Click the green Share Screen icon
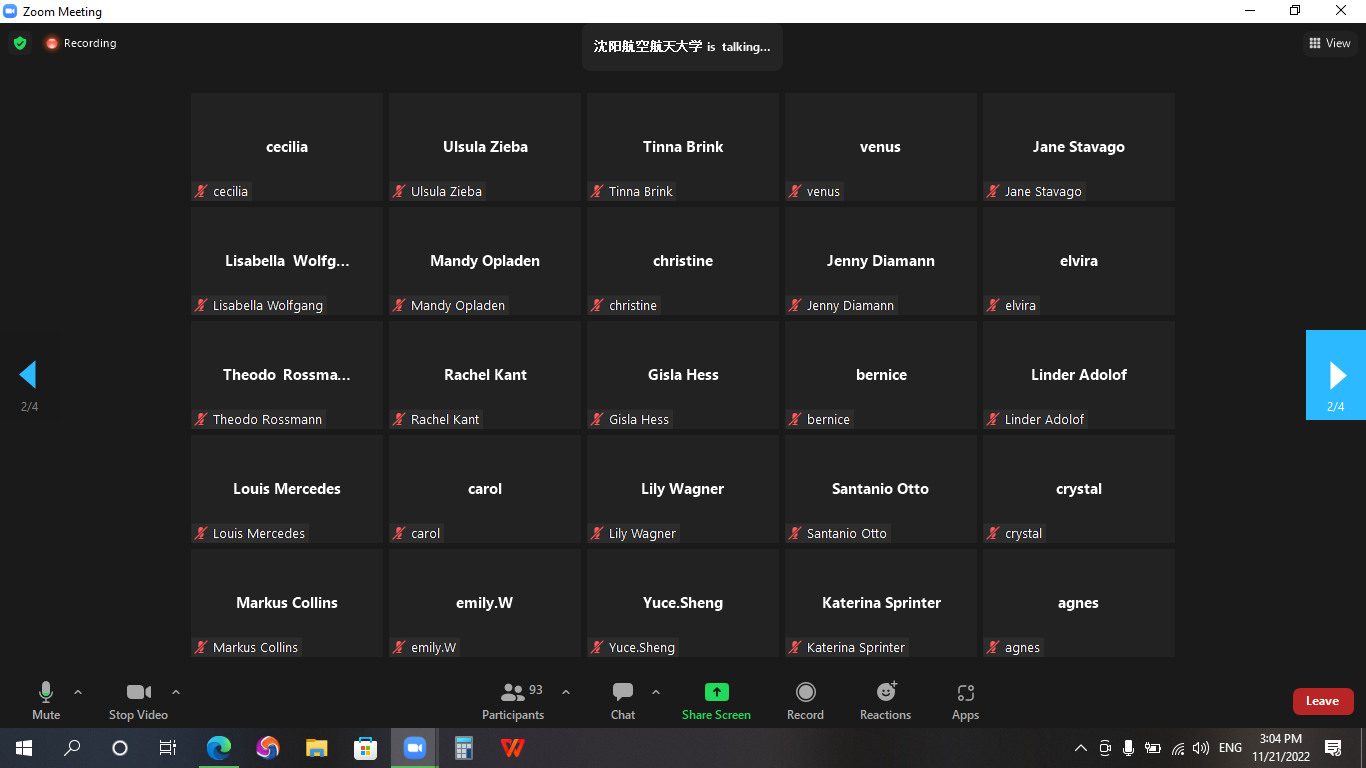Viewport: 1366px width, 768px height. [716, 692]
